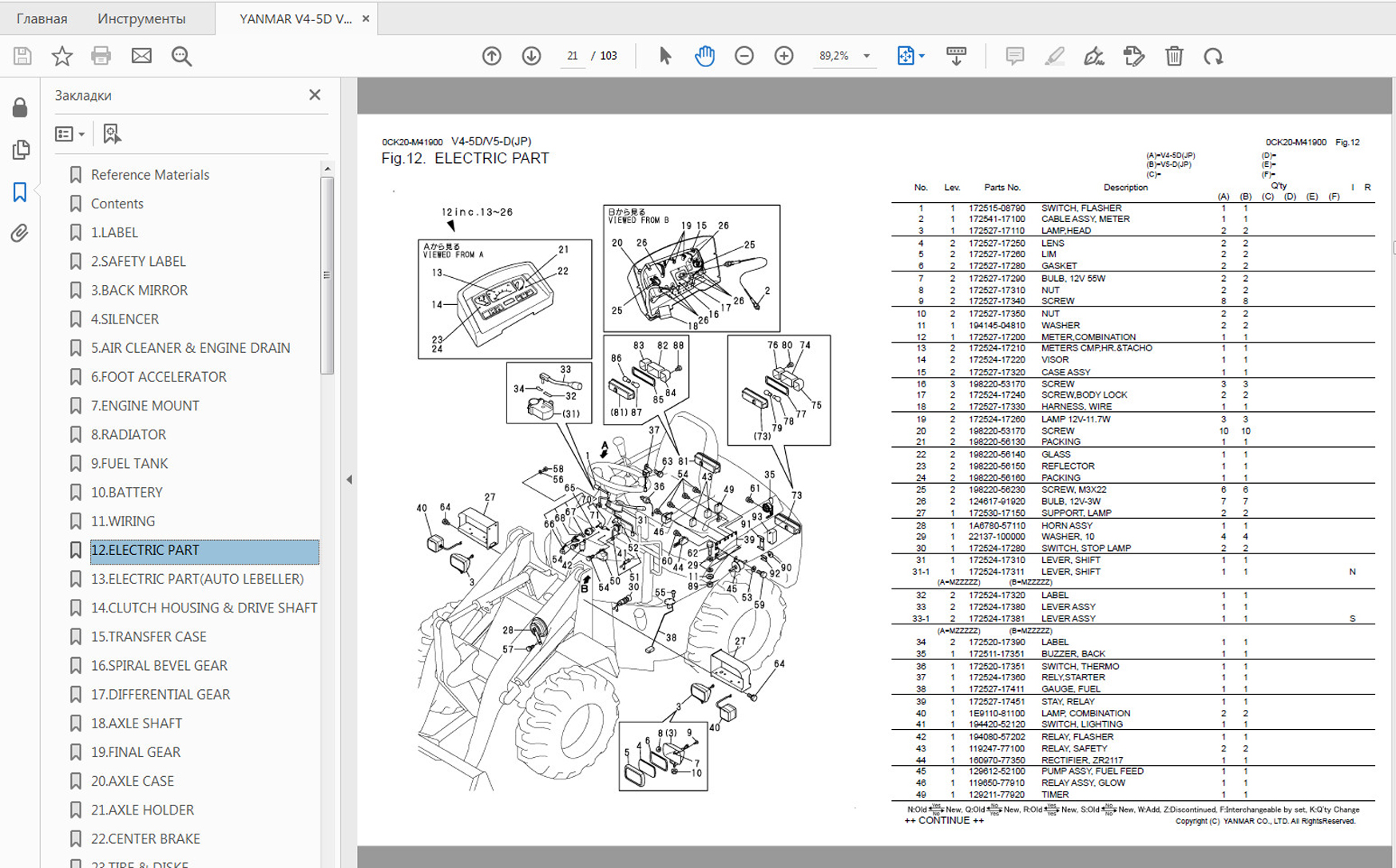1396x868 pixels.
Task: Click the zoom out minus icon
Action: click(x=744, y=56)
